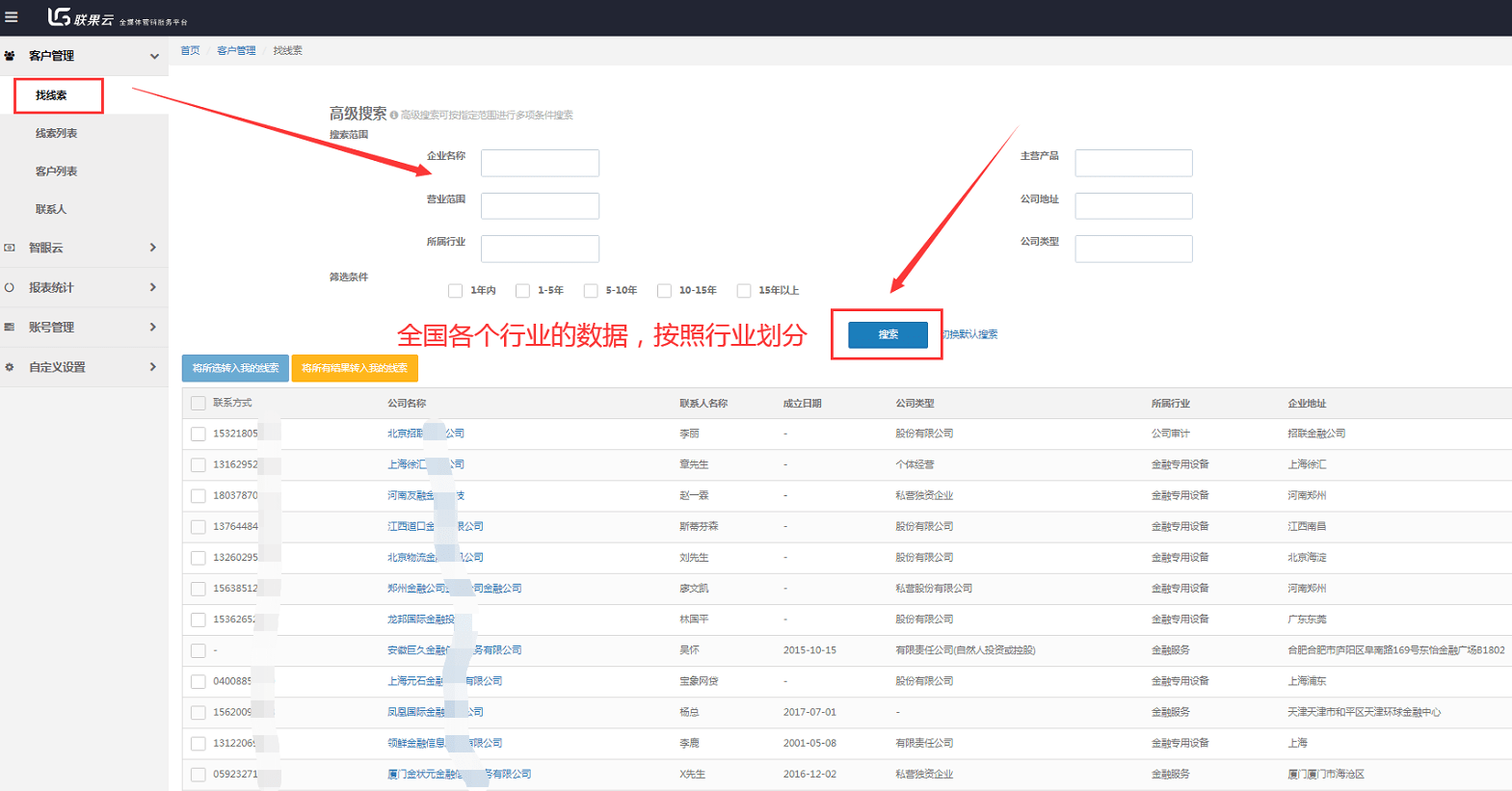Focus the 营业范围 input field

[x=540, y=206]
